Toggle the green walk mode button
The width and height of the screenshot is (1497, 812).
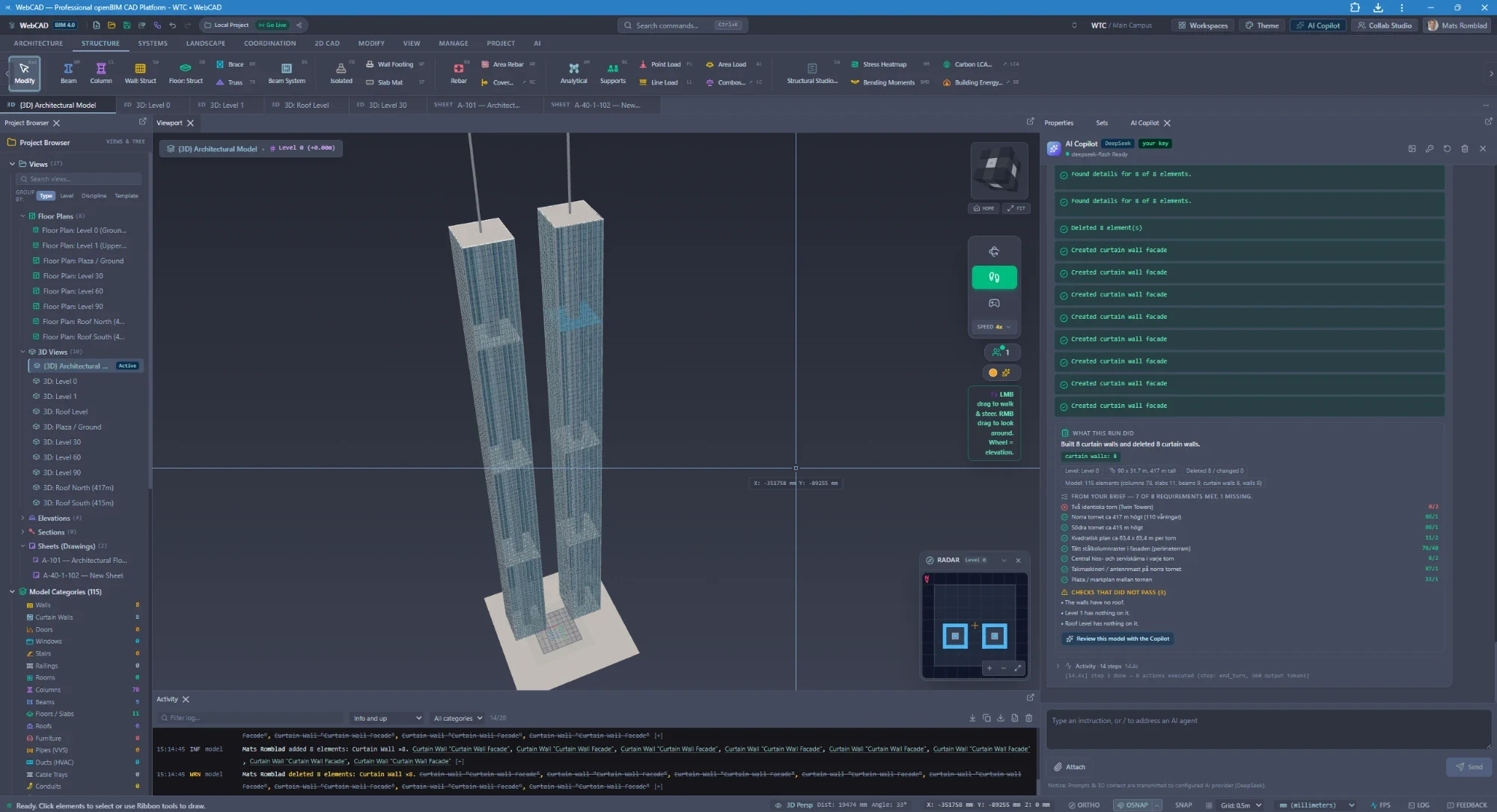(x=994, y=278)
